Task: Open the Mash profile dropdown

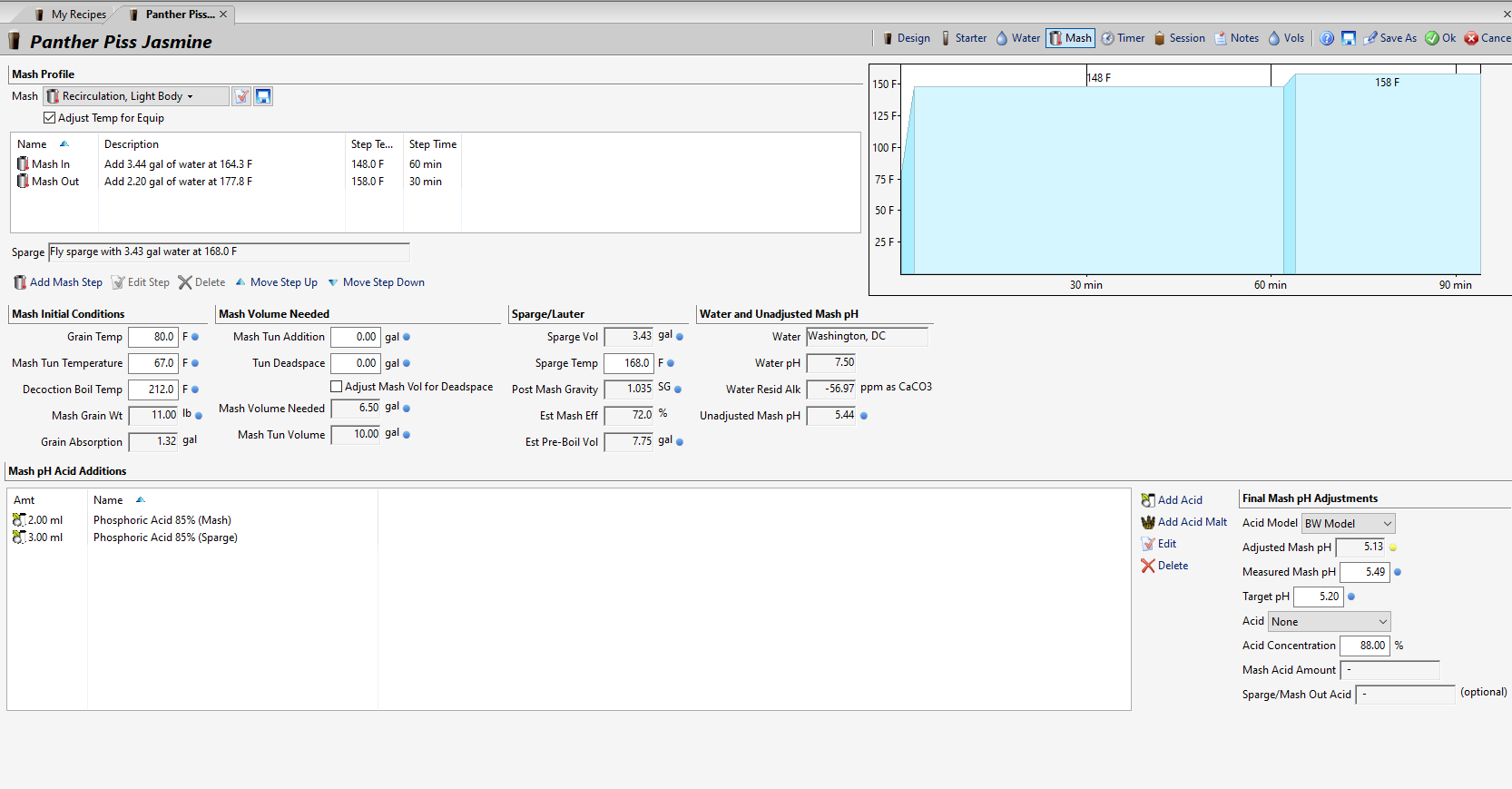Action: [x=136, y=96]
